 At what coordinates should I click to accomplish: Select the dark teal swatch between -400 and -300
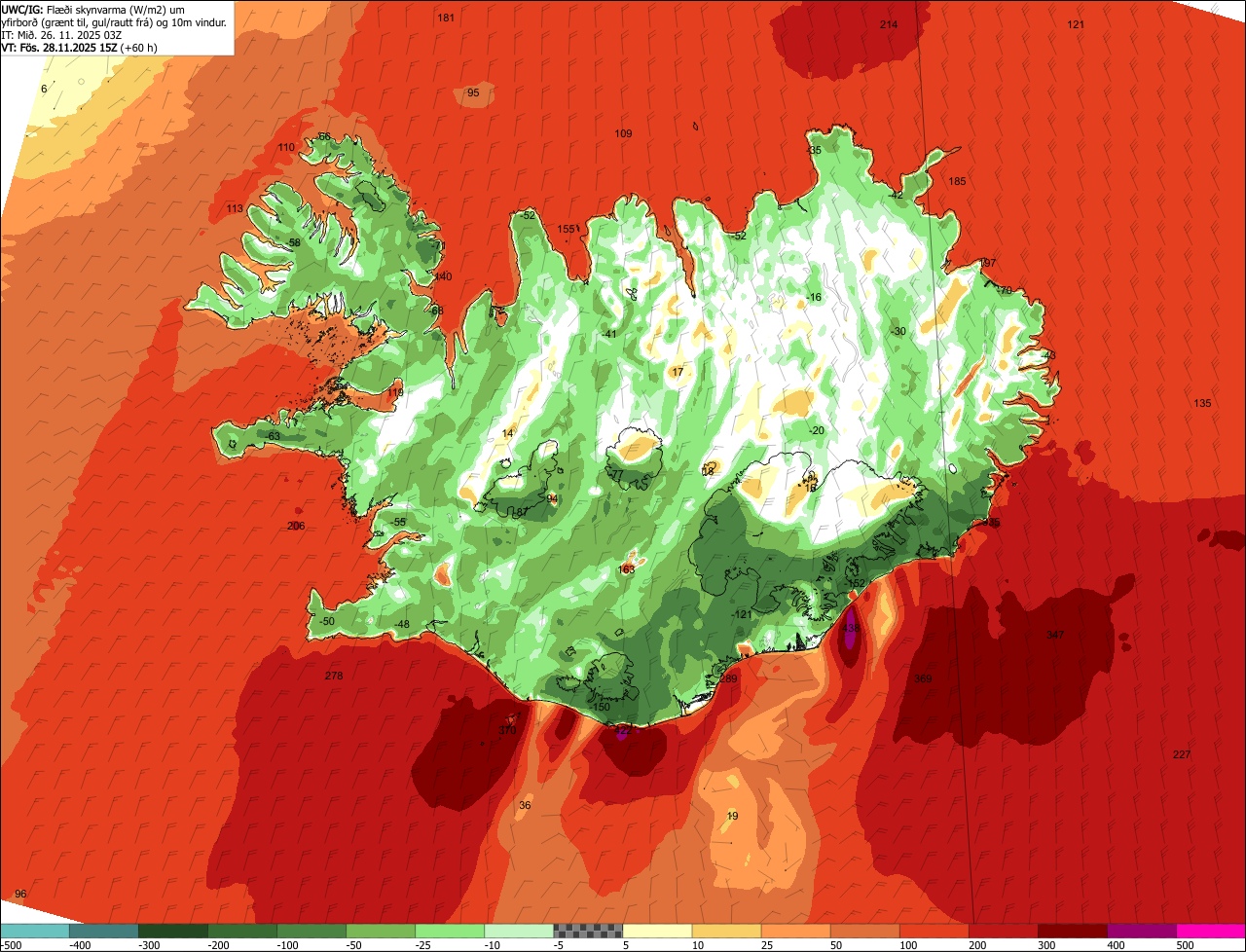point(104,932)
